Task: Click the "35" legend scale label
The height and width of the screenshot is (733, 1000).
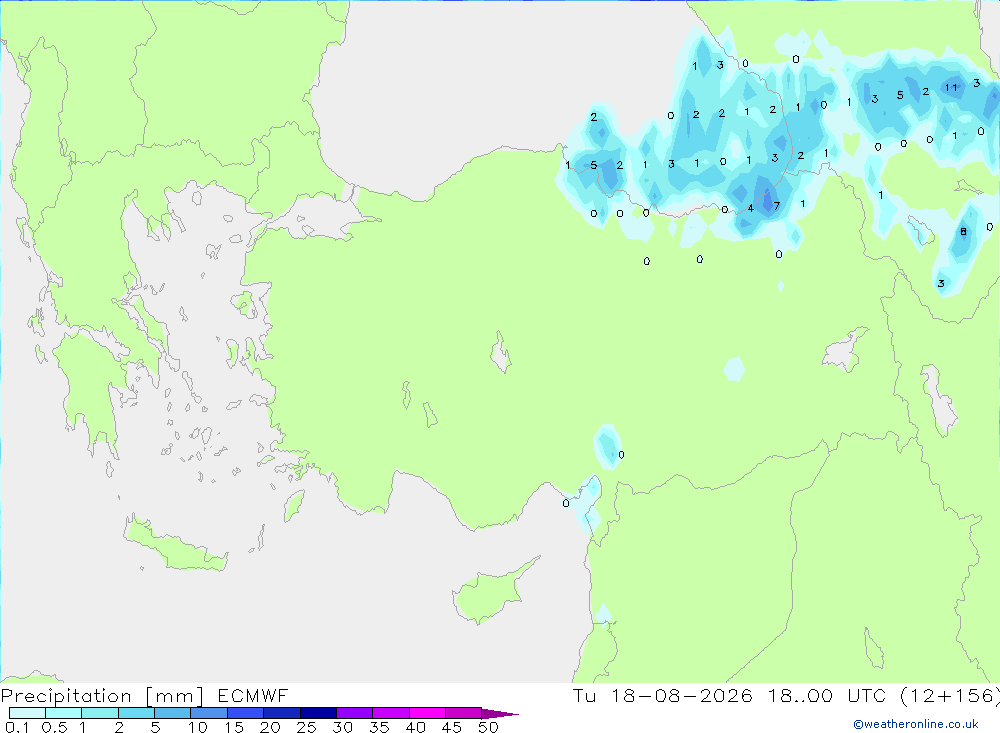Action: pyautogui.click(x=379, y=727)
